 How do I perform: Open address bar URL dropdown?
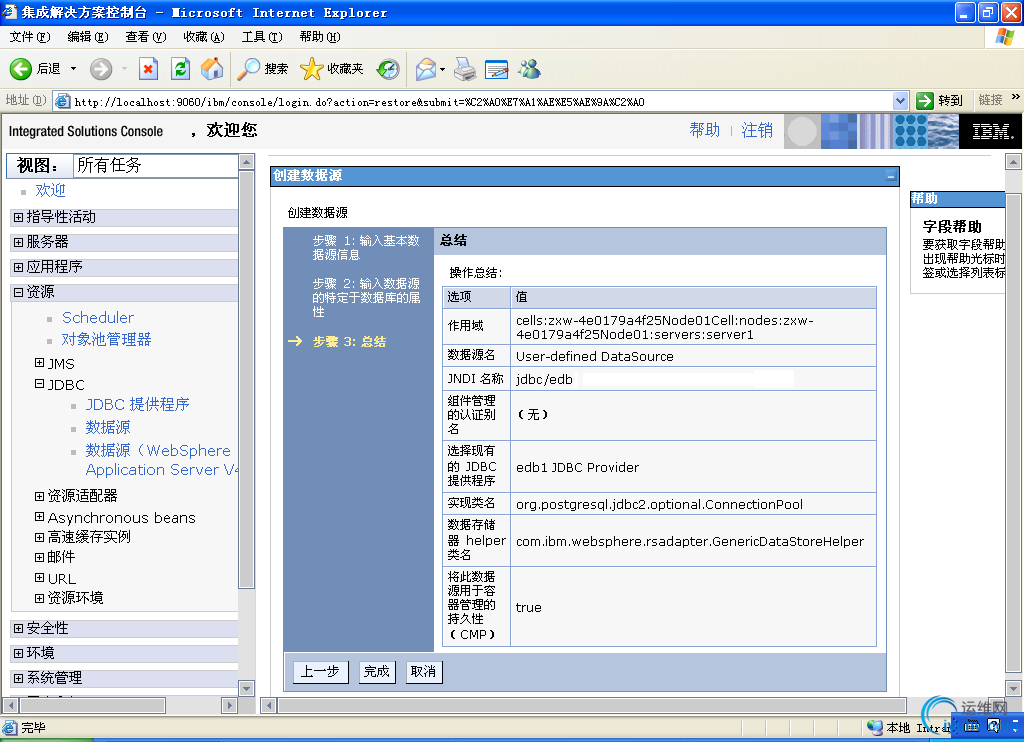tap(900, 101)
